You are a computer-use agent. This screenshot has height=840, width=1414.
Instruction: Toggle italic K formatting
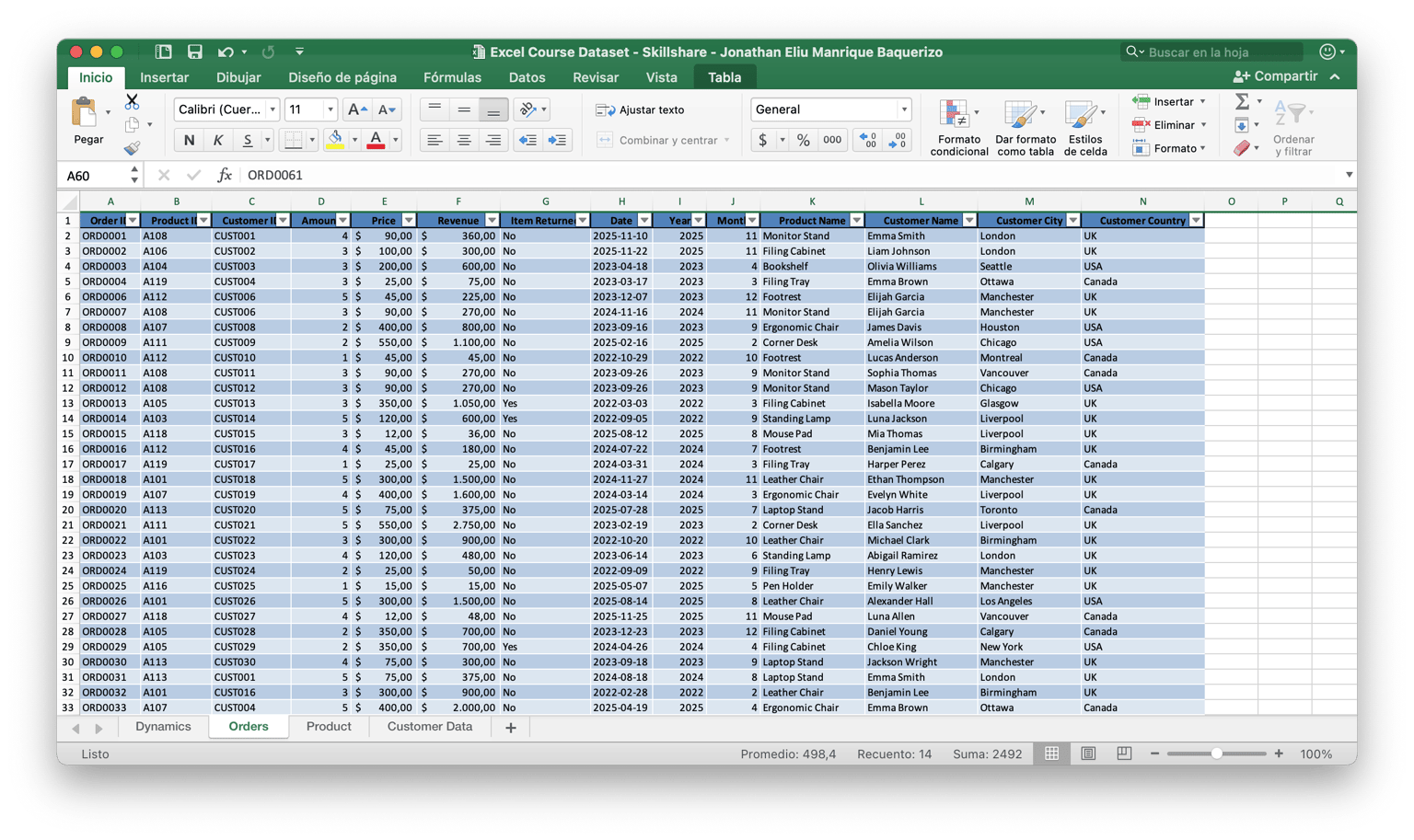pyautogui.click(x=218, y=140)
